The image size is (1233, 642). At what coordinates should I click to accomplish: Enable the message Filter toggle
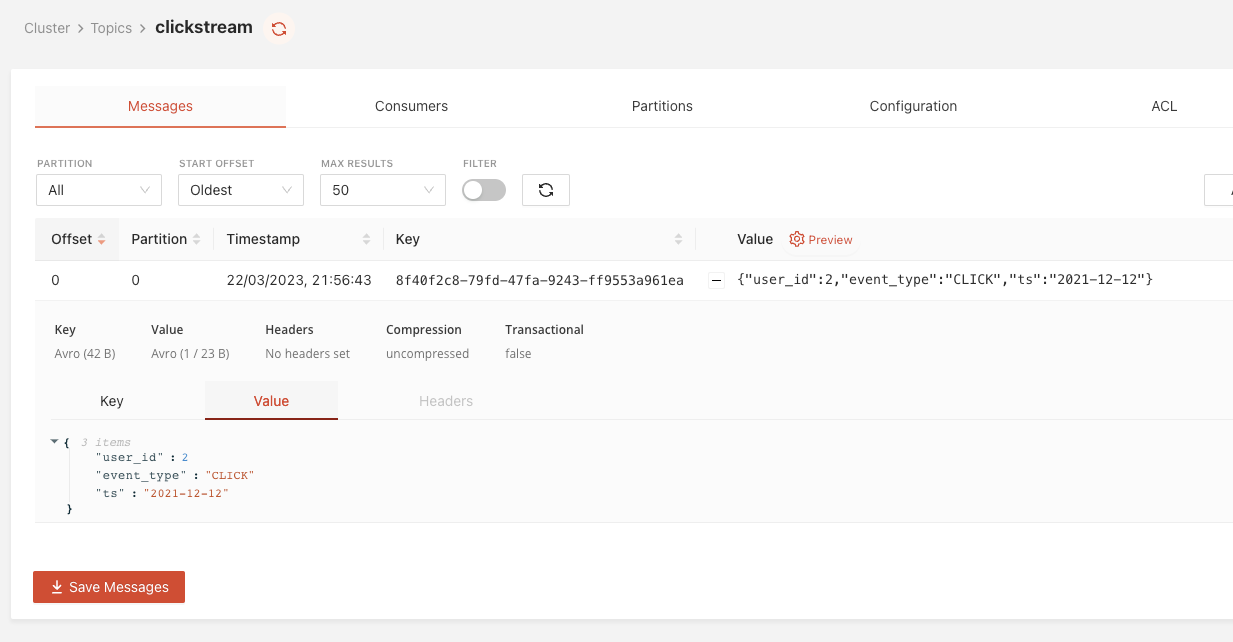[483, 189]
